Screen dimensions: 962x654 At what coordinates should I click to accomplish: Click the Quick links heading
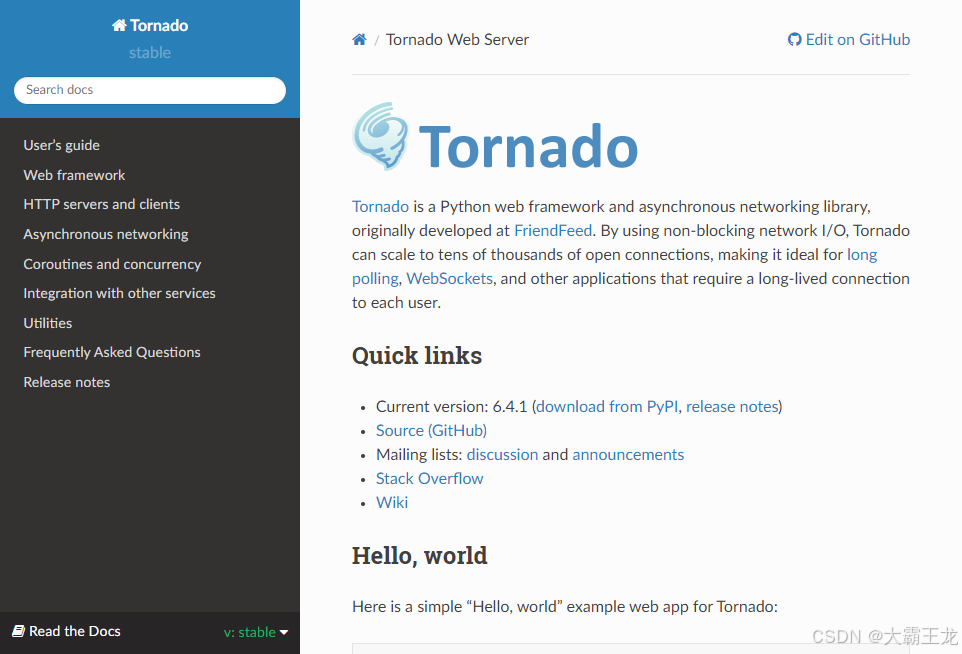click(417, 356)
